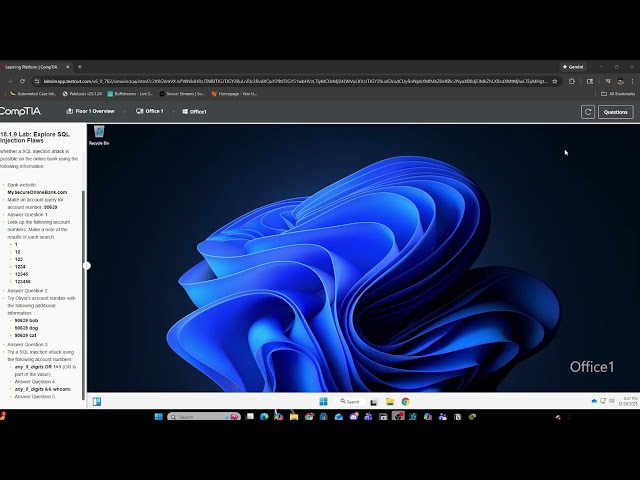640x480 pixels.
Task: Open the Recycle Bin desktop icon
Action: pyautogui.click(x=99, y=136)
